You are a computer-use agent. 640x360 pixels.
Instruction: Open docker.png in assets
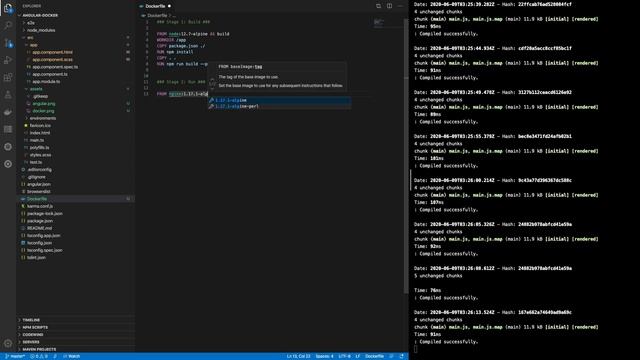(x=43, y=111)
